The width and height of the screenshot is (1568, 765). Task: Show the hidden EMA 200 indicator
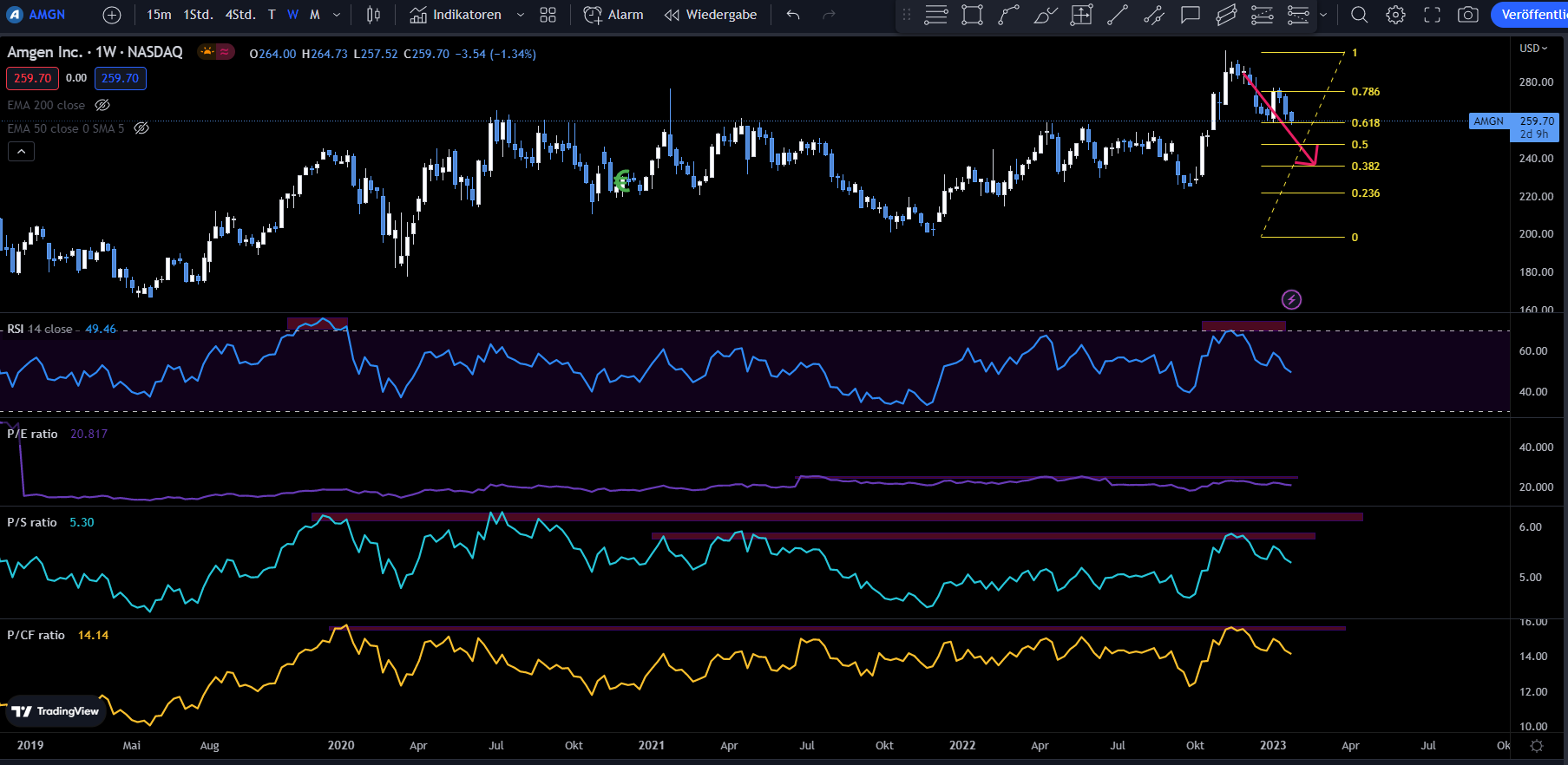102,105
